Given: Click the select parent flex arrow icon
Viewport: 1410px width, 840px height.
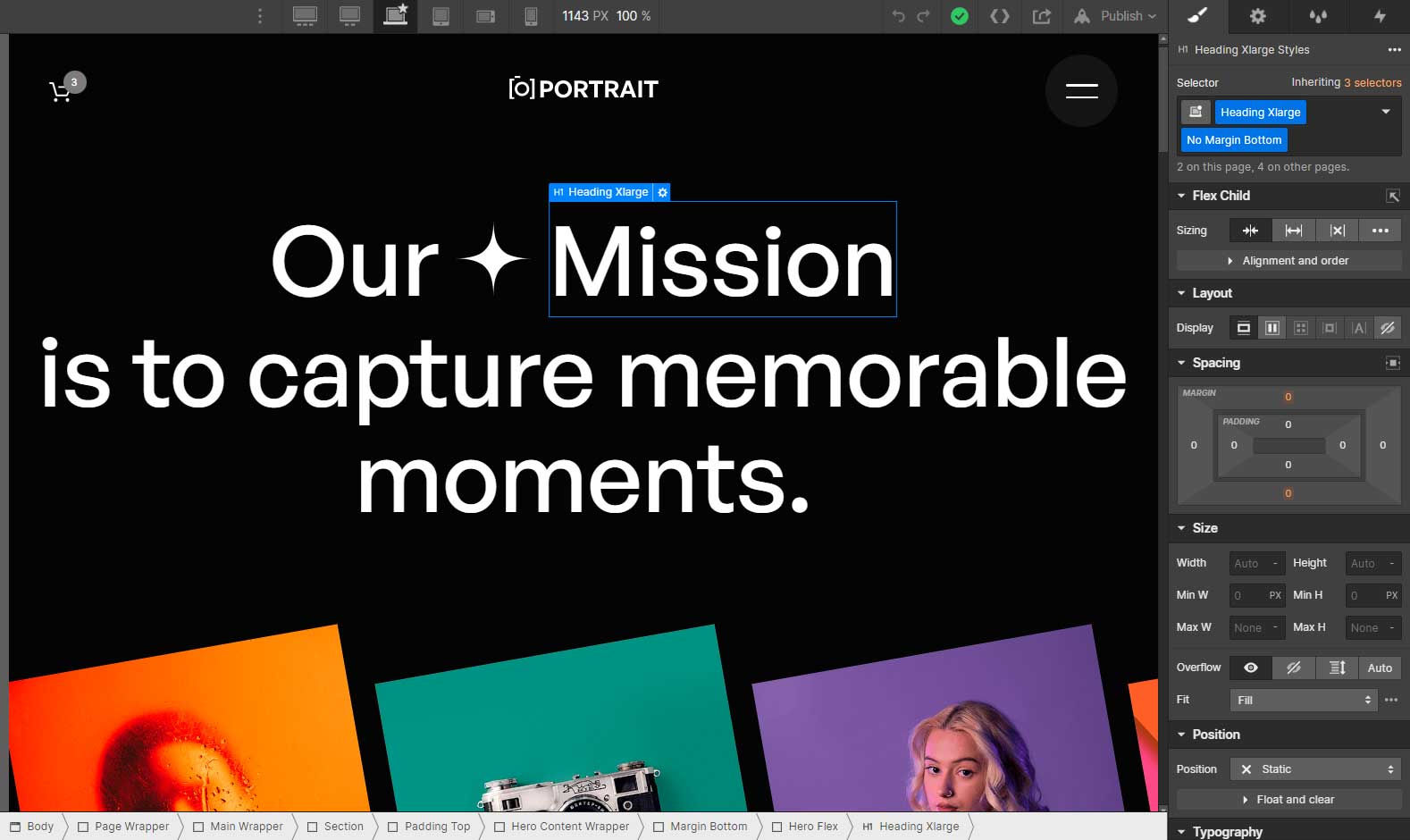Looking at the screenshot, I should pos(1393,196).
